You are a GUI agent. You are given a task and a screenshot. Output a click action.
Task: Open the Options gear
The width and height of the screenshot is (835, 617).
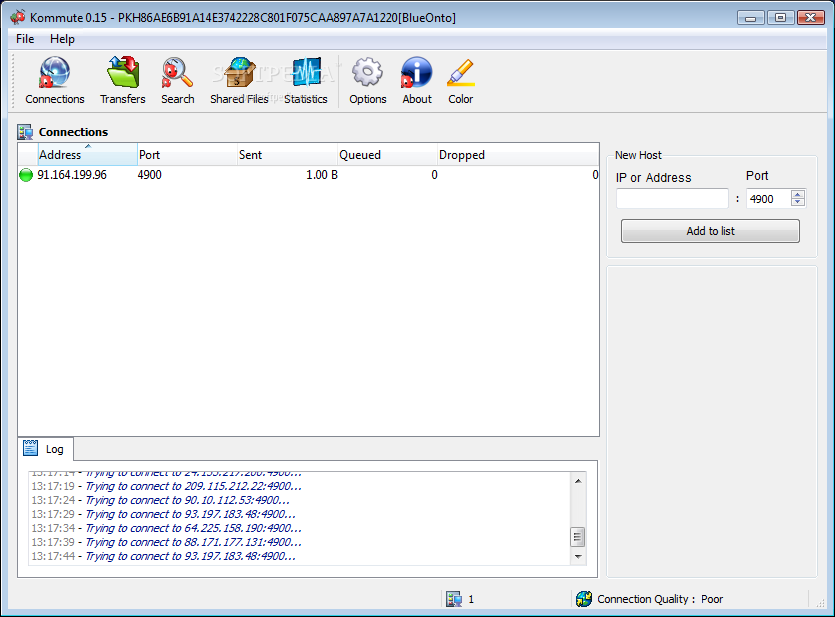tap(367, 80)
